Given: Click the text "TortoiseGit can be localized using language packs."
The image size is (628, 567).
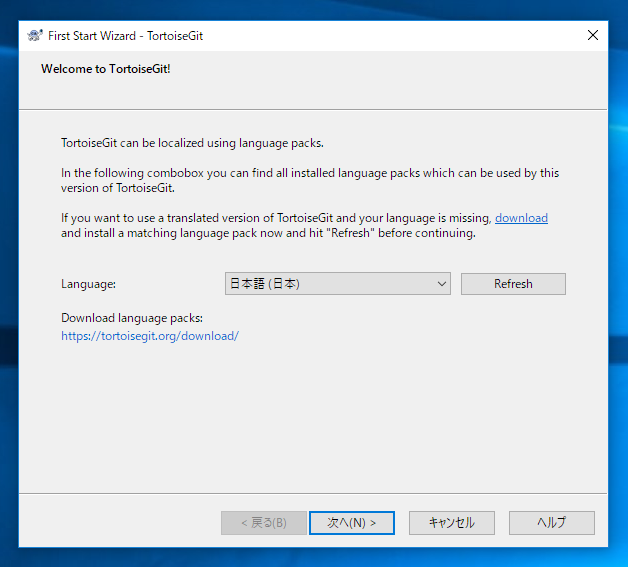Looking at the screenshot, I should click(x=192, y=143).
